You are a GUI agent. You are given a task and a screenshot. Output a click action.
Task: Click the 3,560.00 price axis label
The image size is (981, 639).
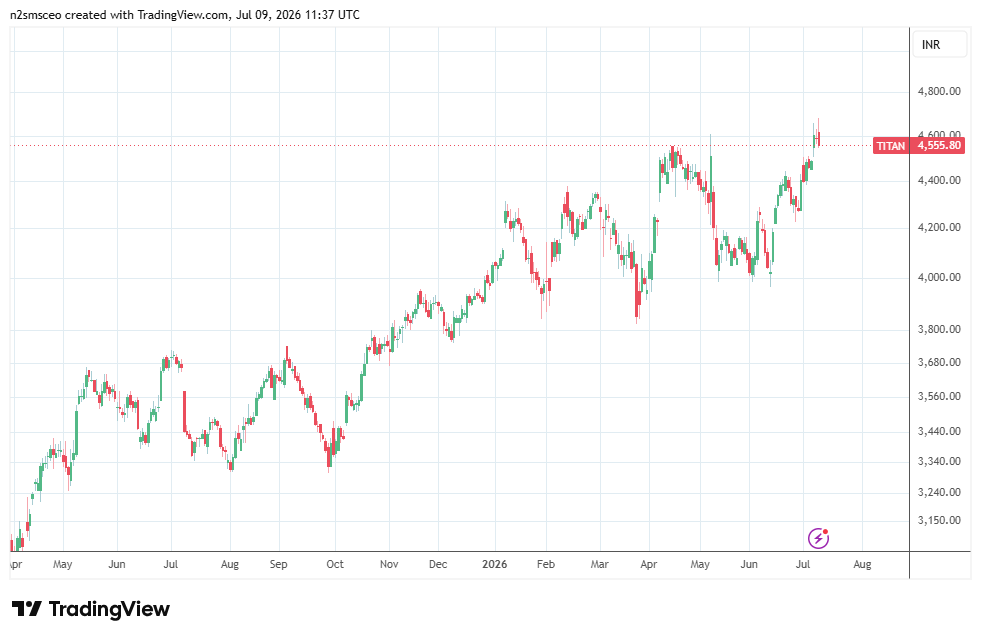938,396
